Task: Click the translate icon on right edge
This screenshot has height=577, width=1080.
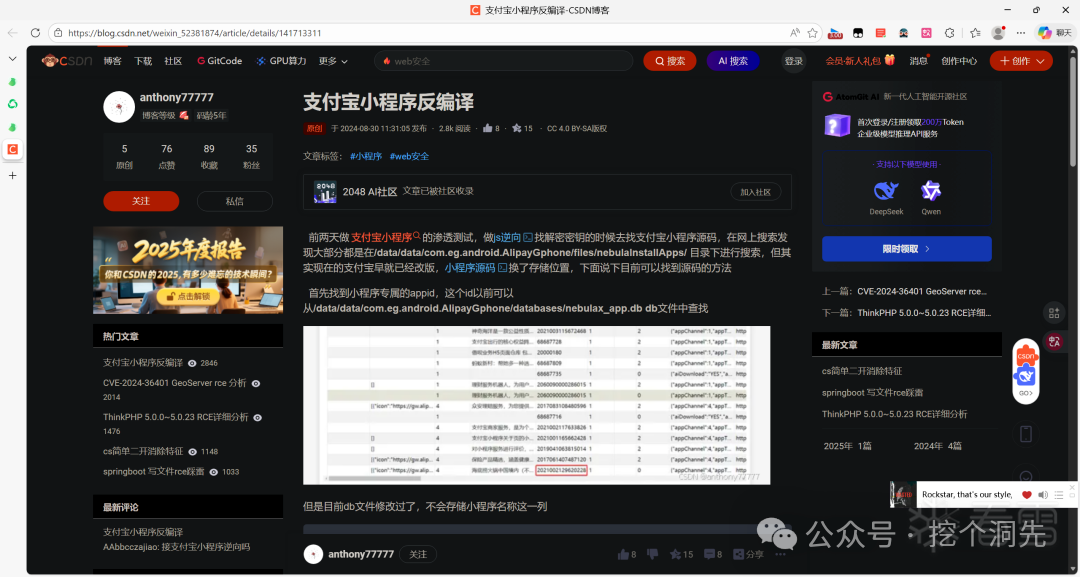Action: click(1054, 341)
